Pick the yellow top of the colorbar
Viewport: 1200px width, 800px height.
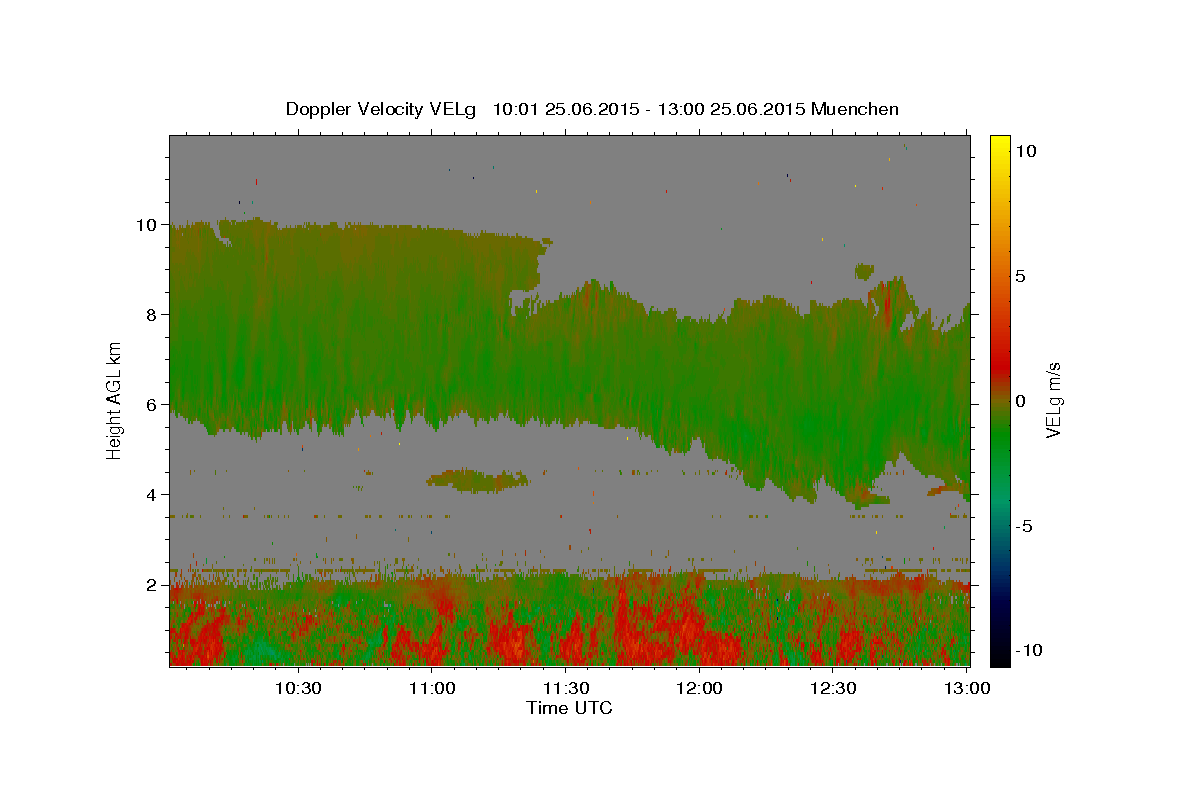[999, 145]
